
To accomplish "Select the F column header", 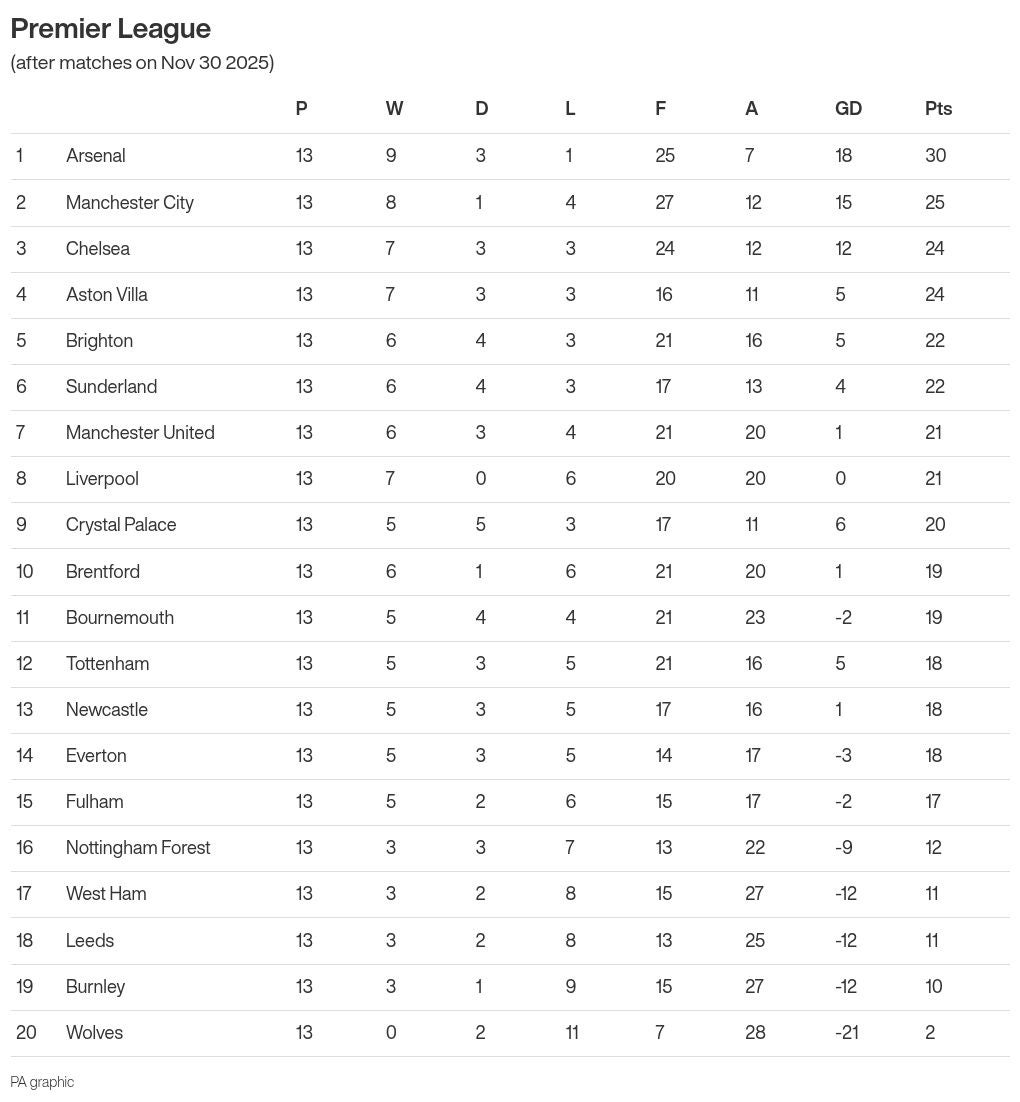I will pos(660,109).
